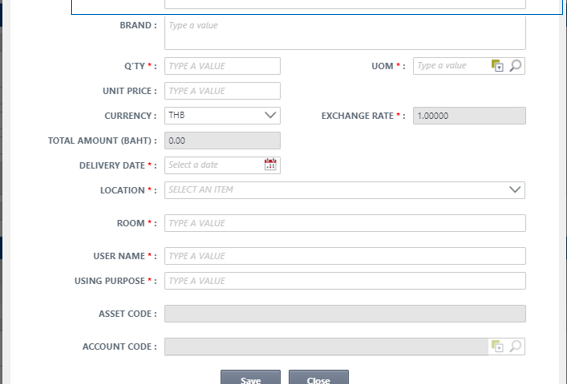Click the Account Code list icon
Screen dimensions: 567x384
coord(497,346)
